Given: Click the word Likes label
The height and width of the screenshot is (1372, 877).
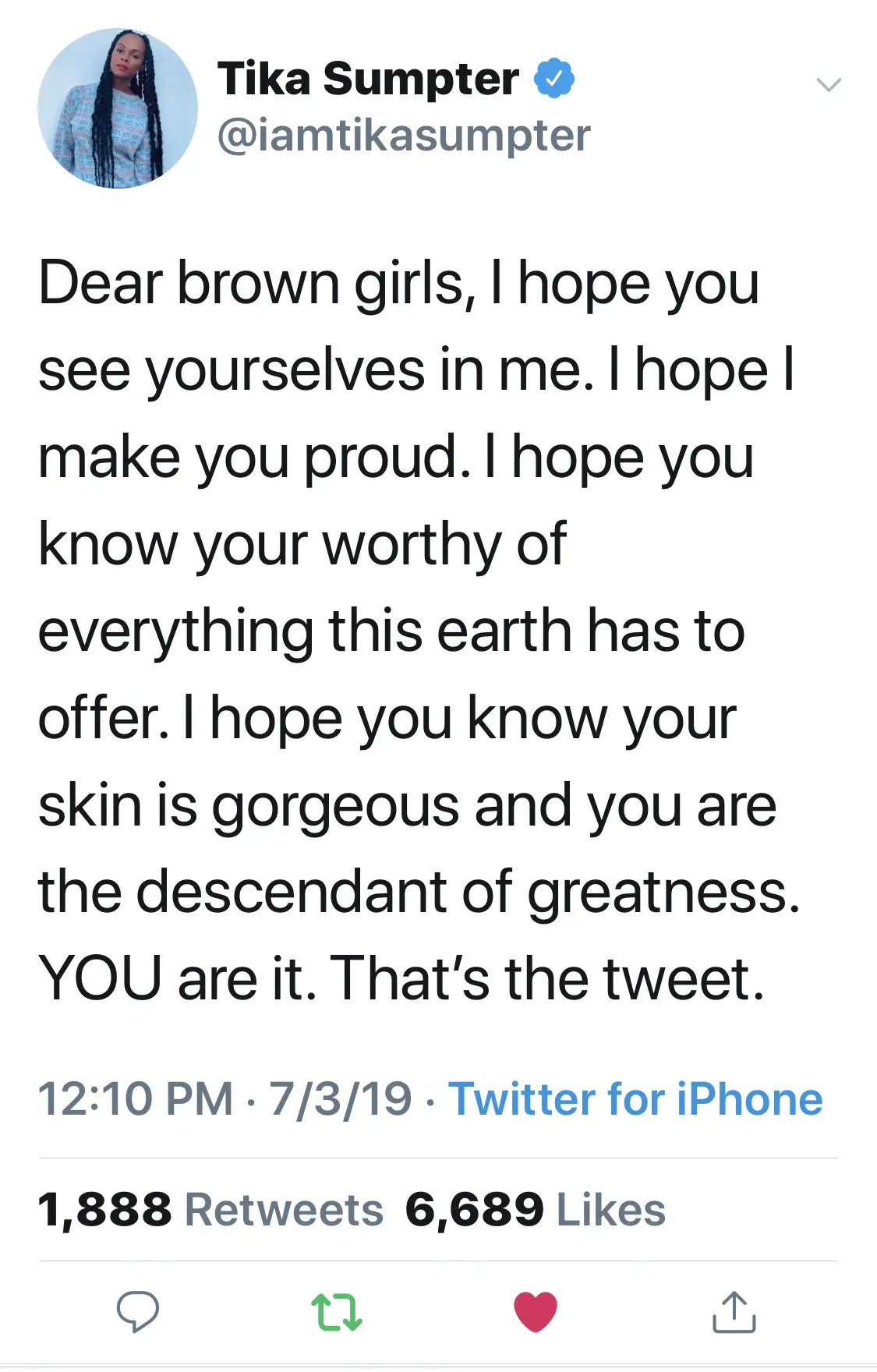Looking at the screenshot, I should pyautogui.click(x=611, y=1210).
